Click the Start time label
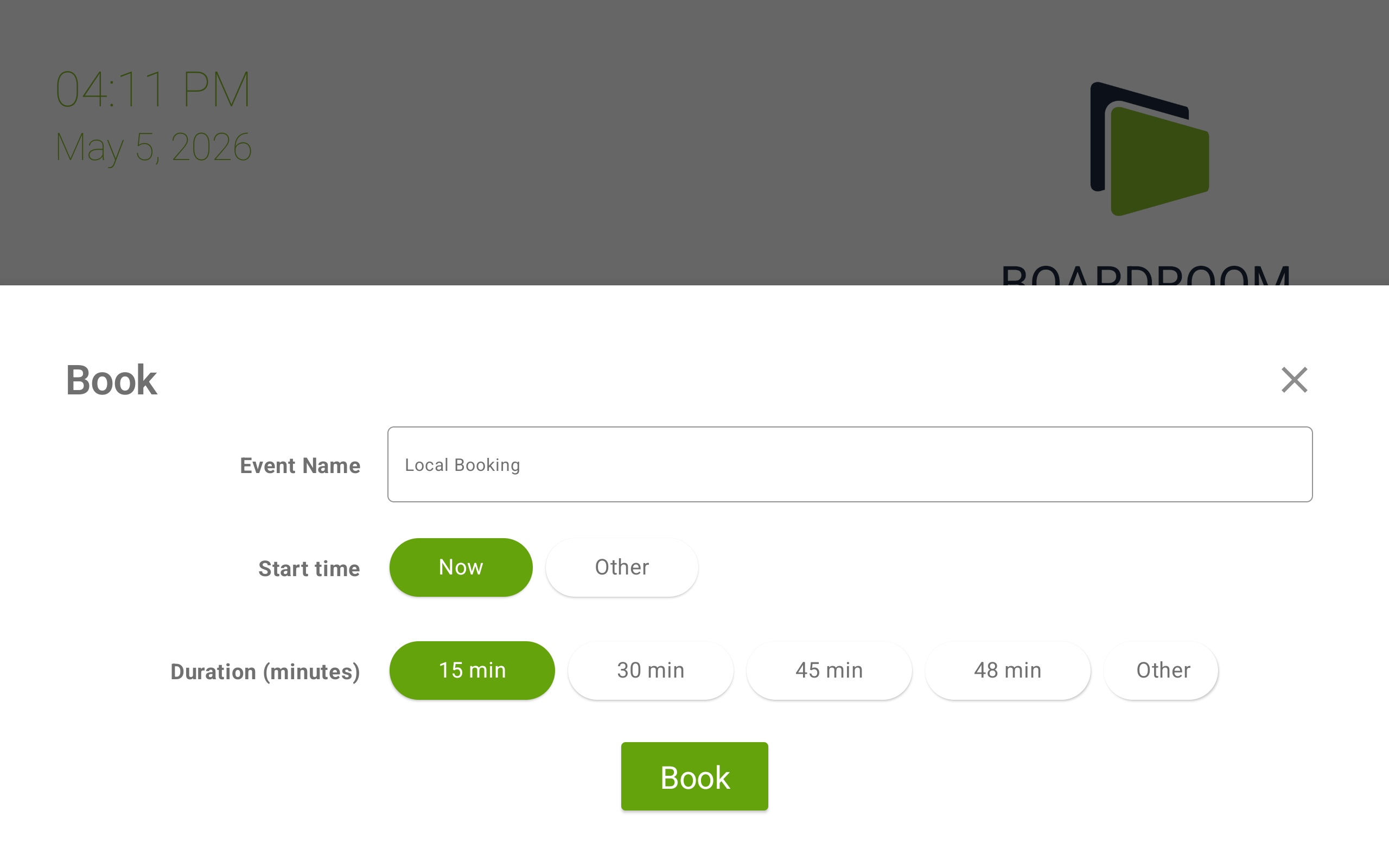 point(309,569)
